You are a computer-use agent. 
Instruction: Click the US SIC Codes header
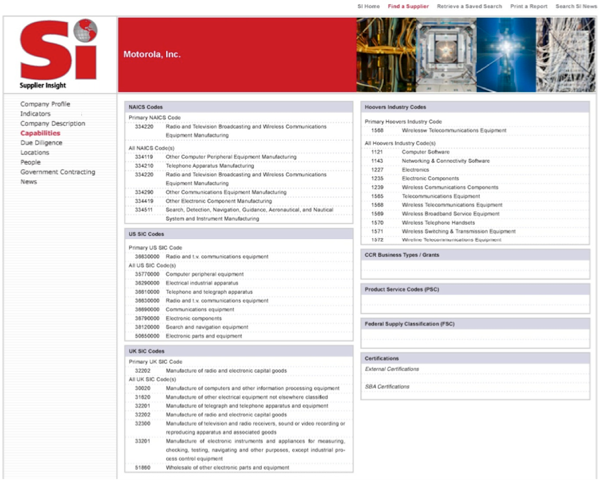[239, 234]
